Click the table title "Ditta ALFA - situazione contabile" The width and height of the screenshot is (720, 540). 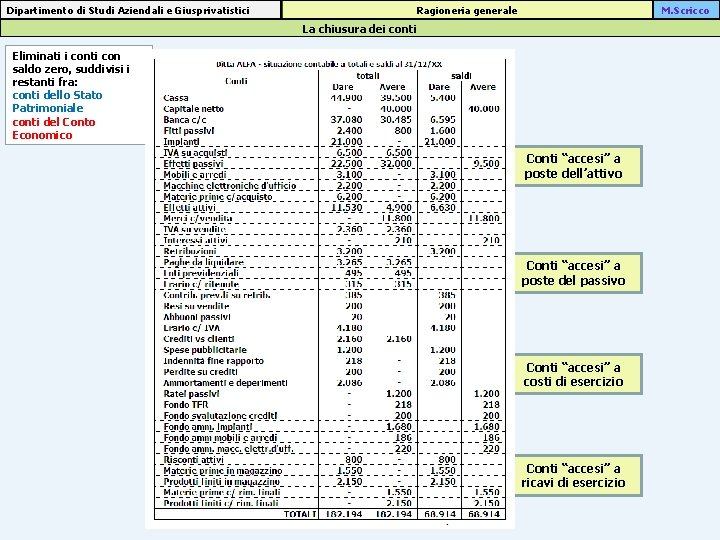(329, 64)
